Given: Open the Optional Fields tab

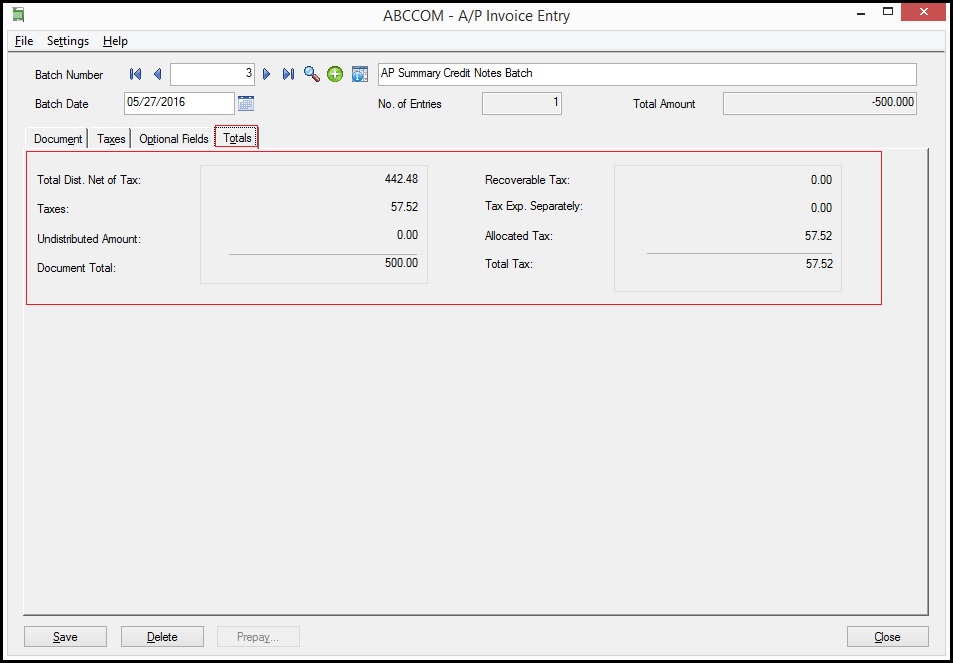Looking at the screenshot, I should point(173,139).
